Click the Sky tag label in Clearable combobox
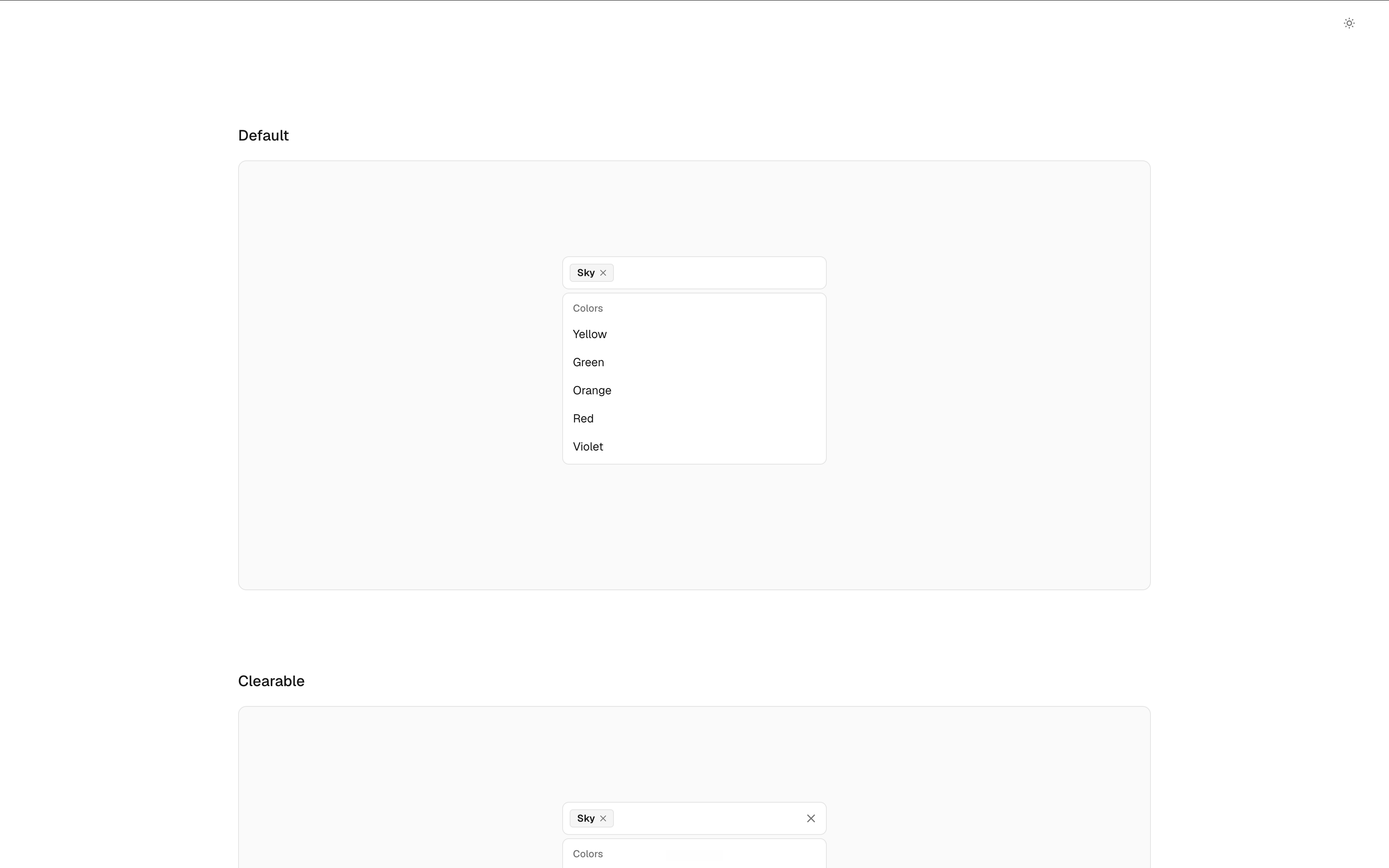1389x868 pixels. coord(585,819)
